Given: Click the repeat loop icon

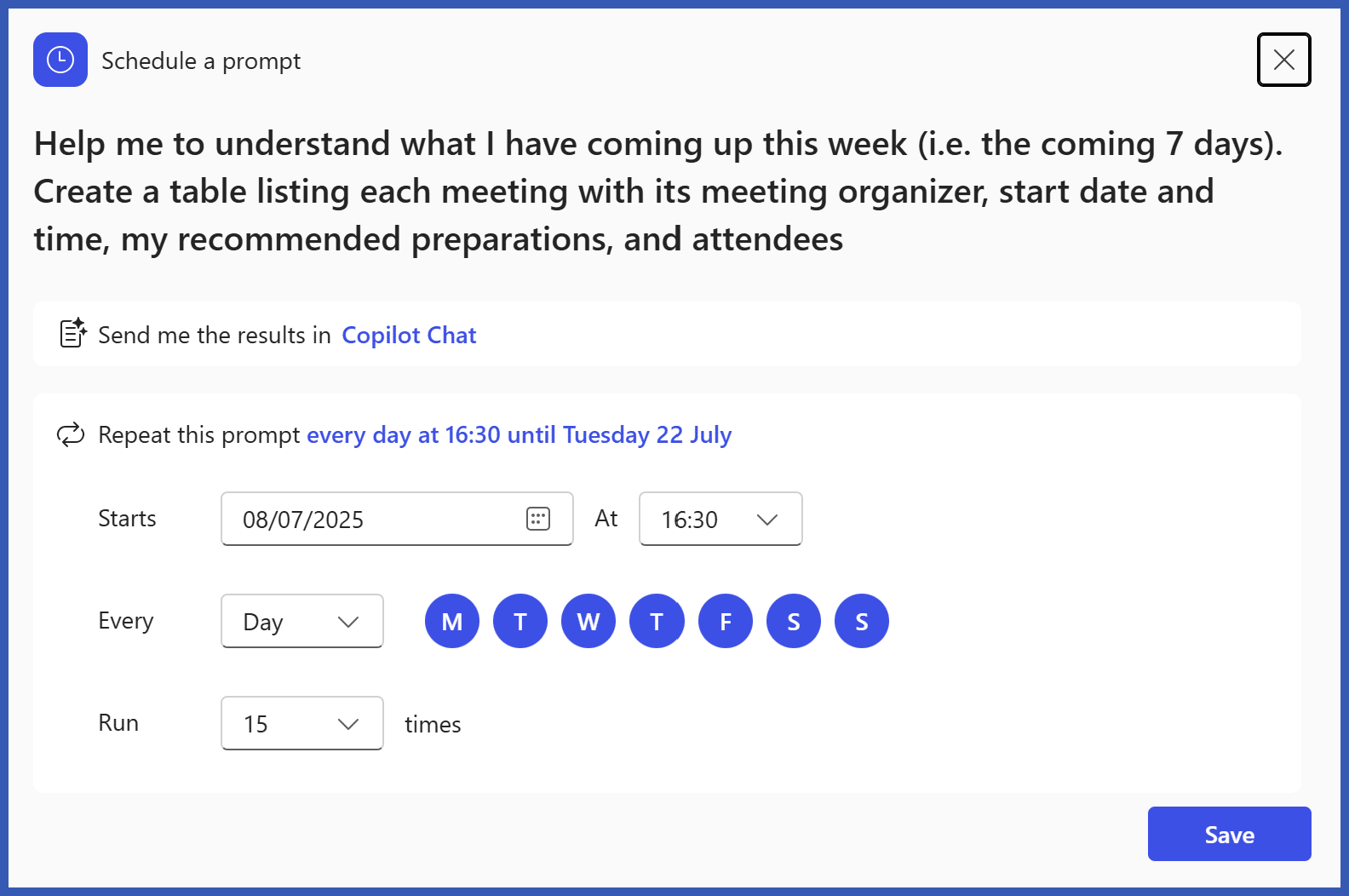Looking at the screenshot, I should pyautogui.click(x=71, y=434).
